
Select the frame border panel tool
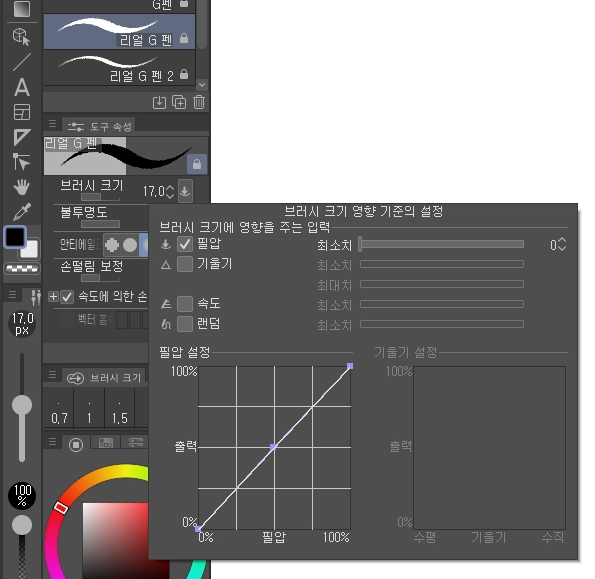[22, 112]
